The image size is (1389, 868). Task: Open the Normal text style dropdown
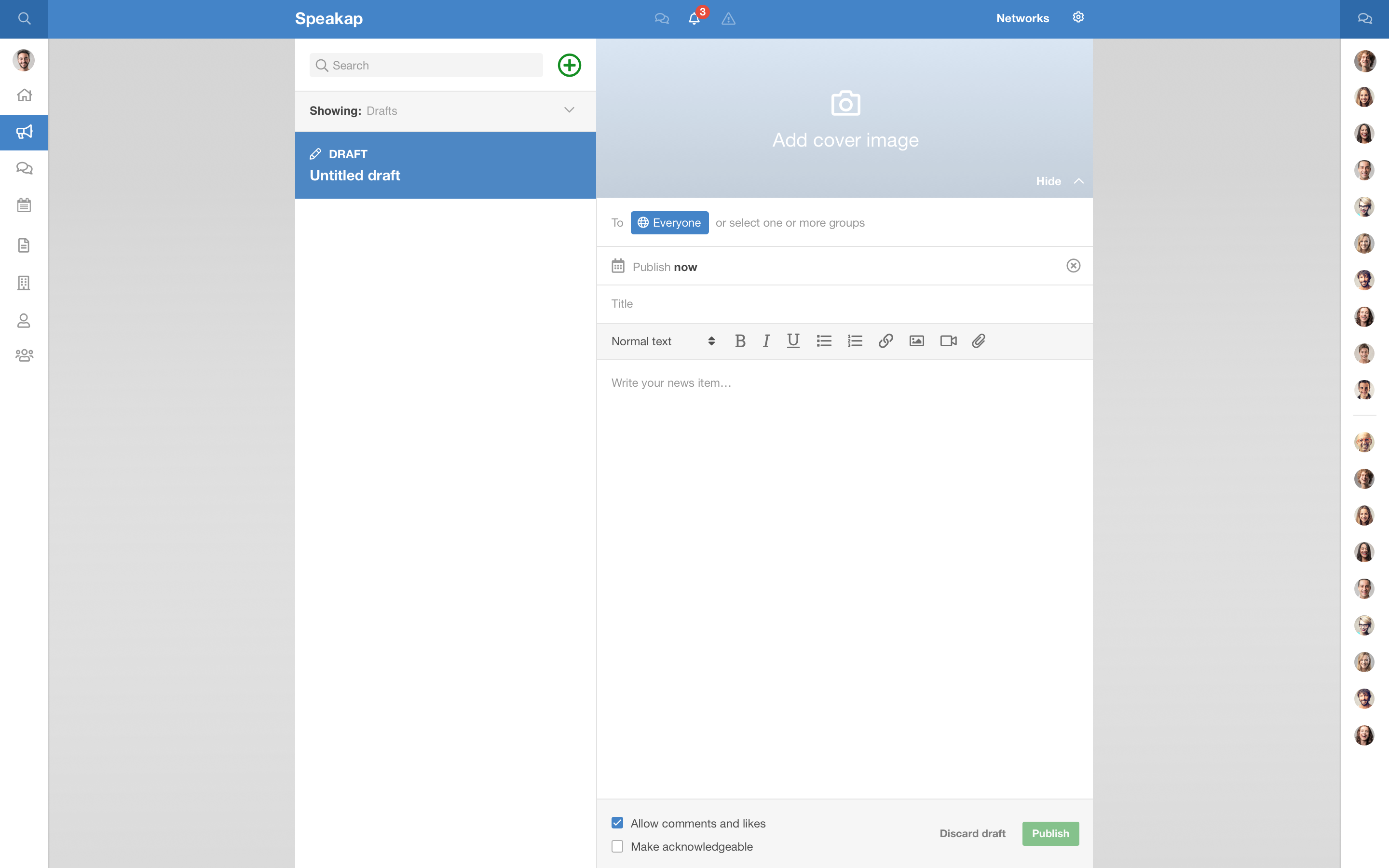pyautogui.click(x=663, y=341)
